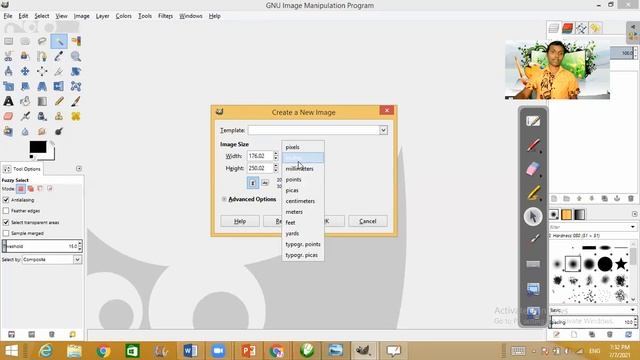Open the Filters menu
Screen dimensions: 640x360
(x=165, y=16)
